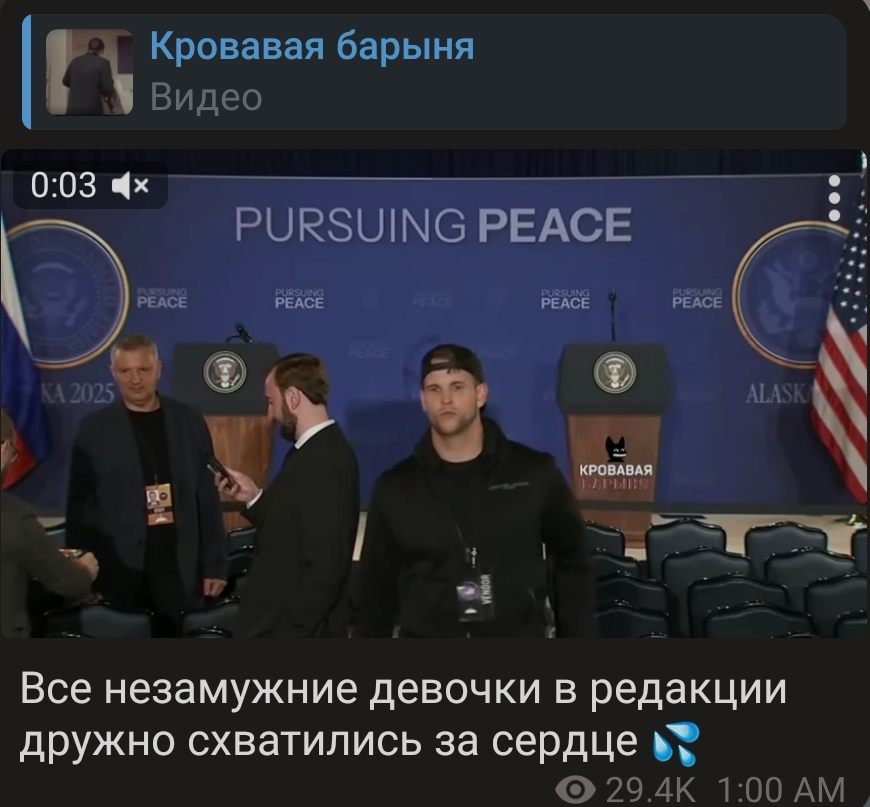Click the presidential seal on left podium
Viewport: 870px width, 807px height.
(x=224, y=372)
